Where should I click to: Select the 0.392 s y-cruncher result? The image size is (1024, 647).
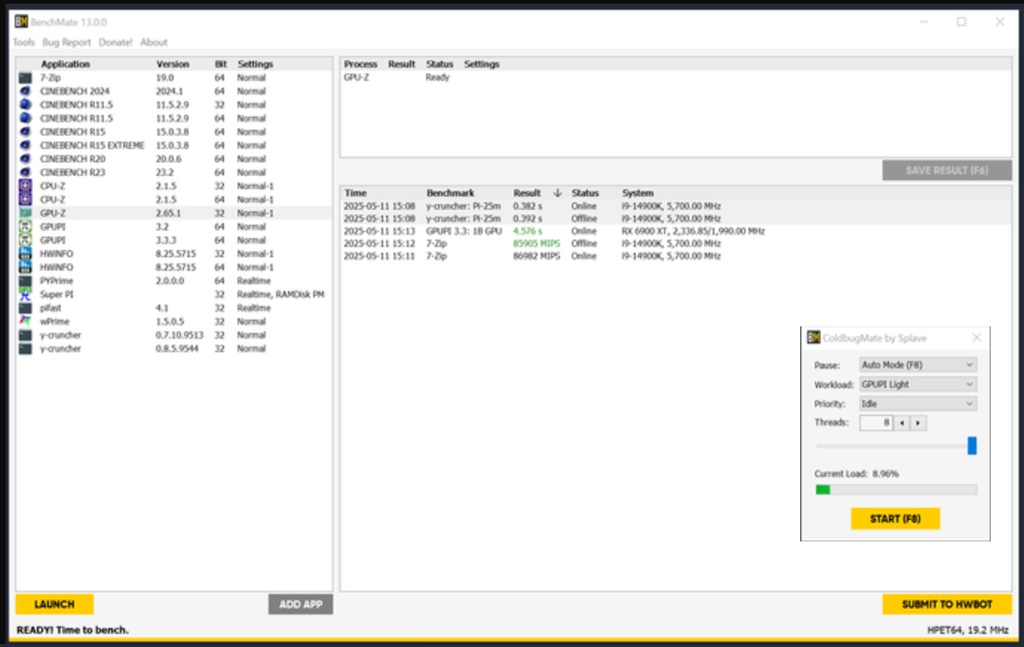676,219
